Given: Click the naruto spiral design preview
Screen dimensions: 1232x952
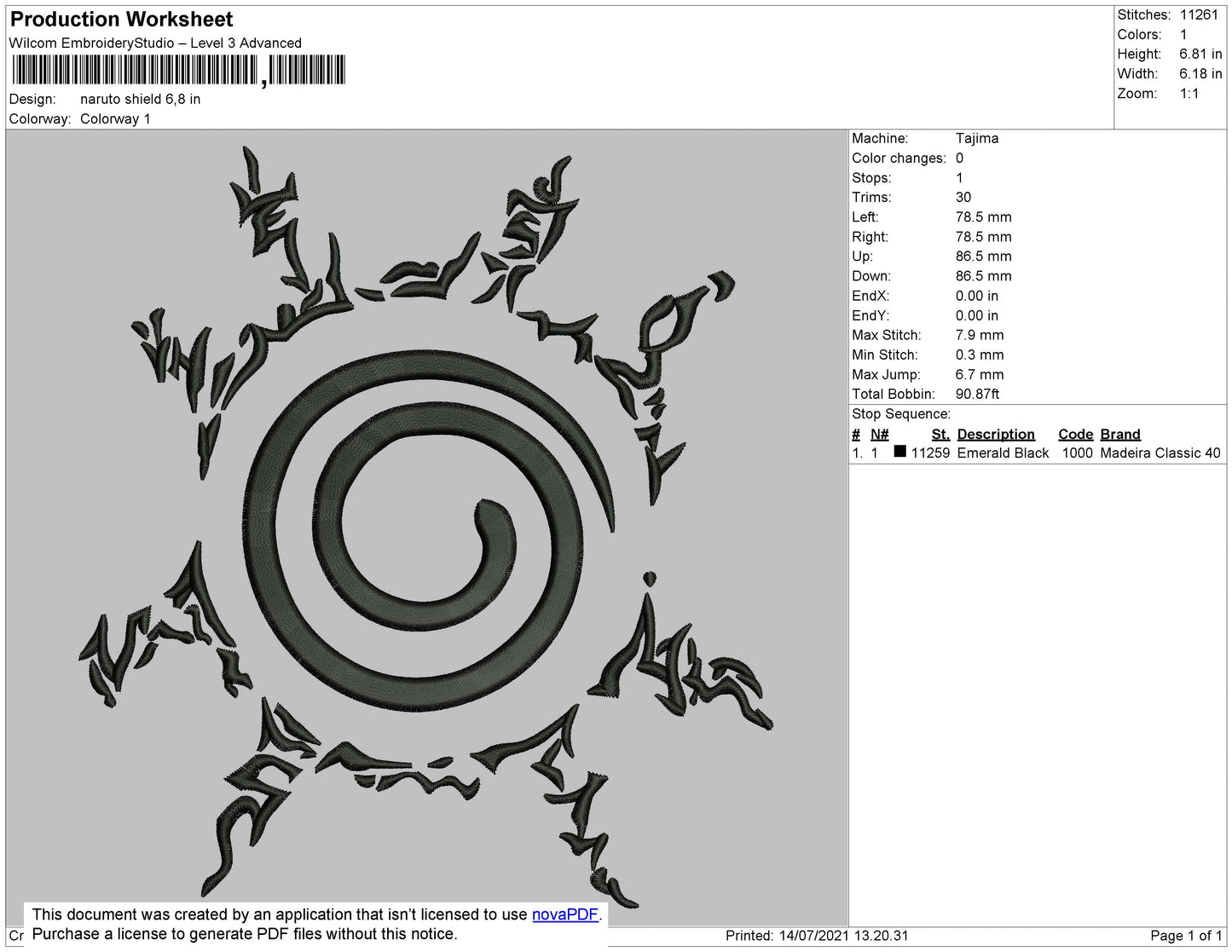Looking at the screenshot, I should pos(426,526).
